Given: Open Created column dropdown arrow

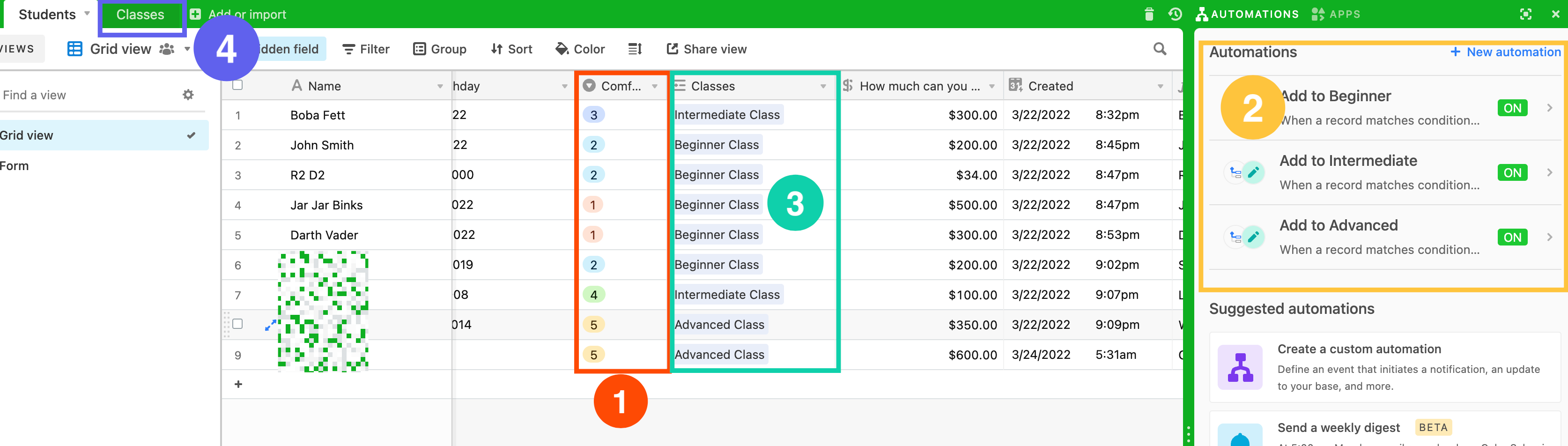Looking at the screenshot, I should (x=1160, y=86).
